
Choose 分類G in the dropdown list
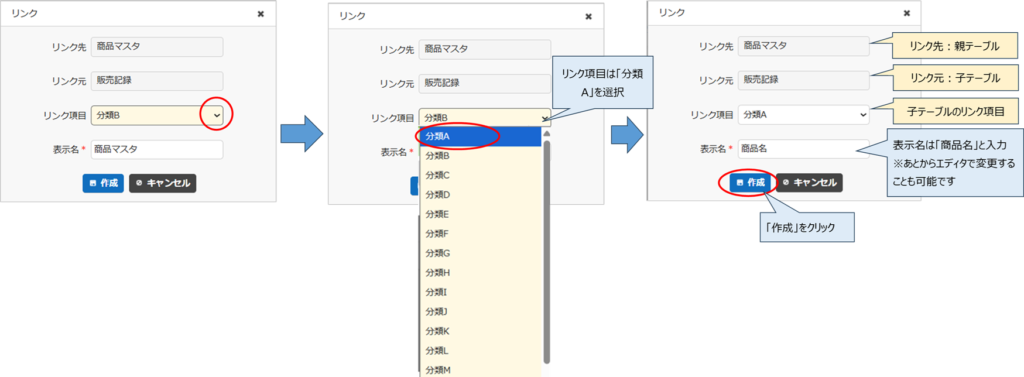pyautogui.click(x=481, y=253)
